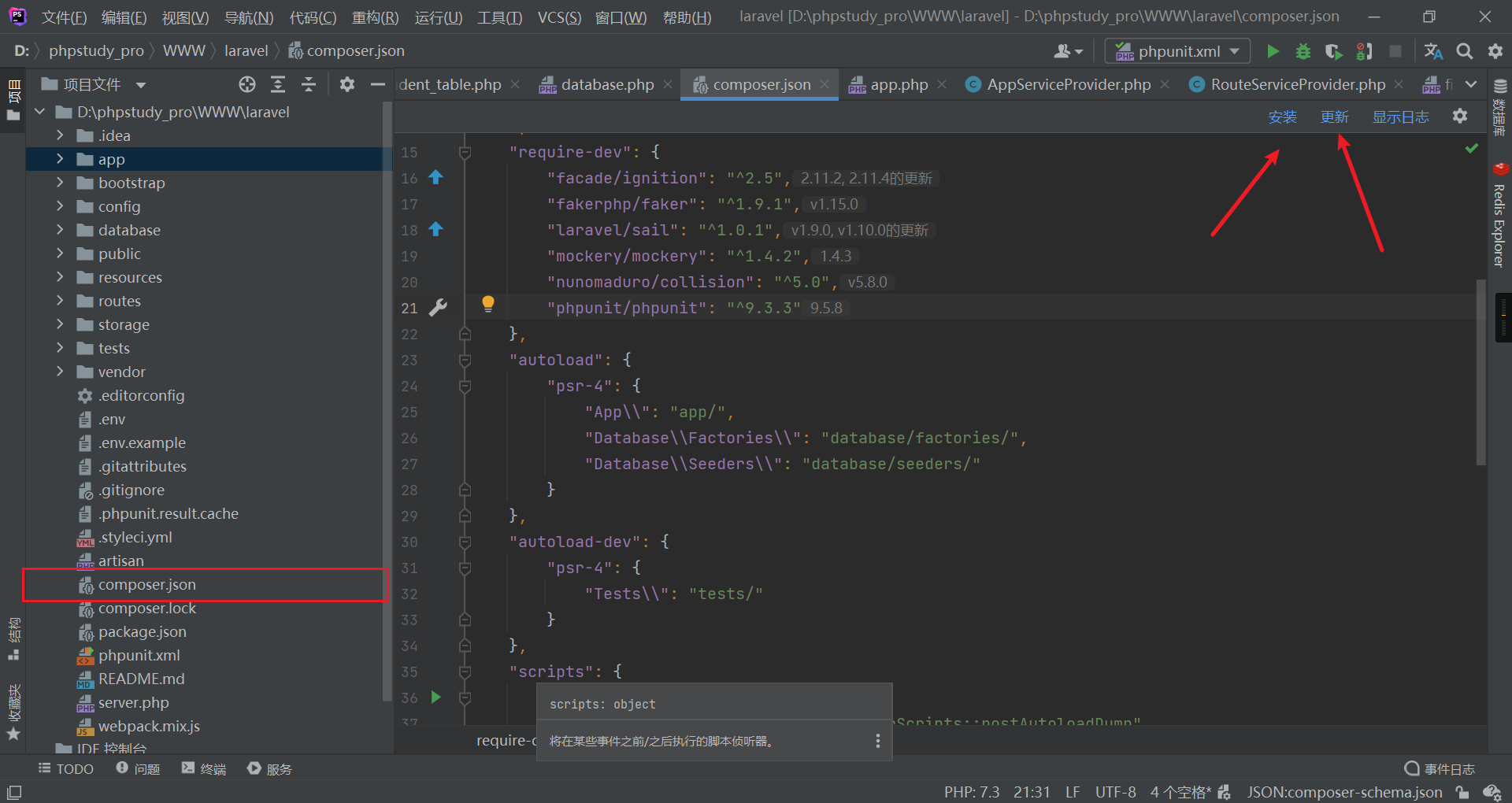The height and width of the screenshot is (803, 1512).
Task: Select composer.lock file in tree
Action: pyautogui.click(x=146, y=608)
